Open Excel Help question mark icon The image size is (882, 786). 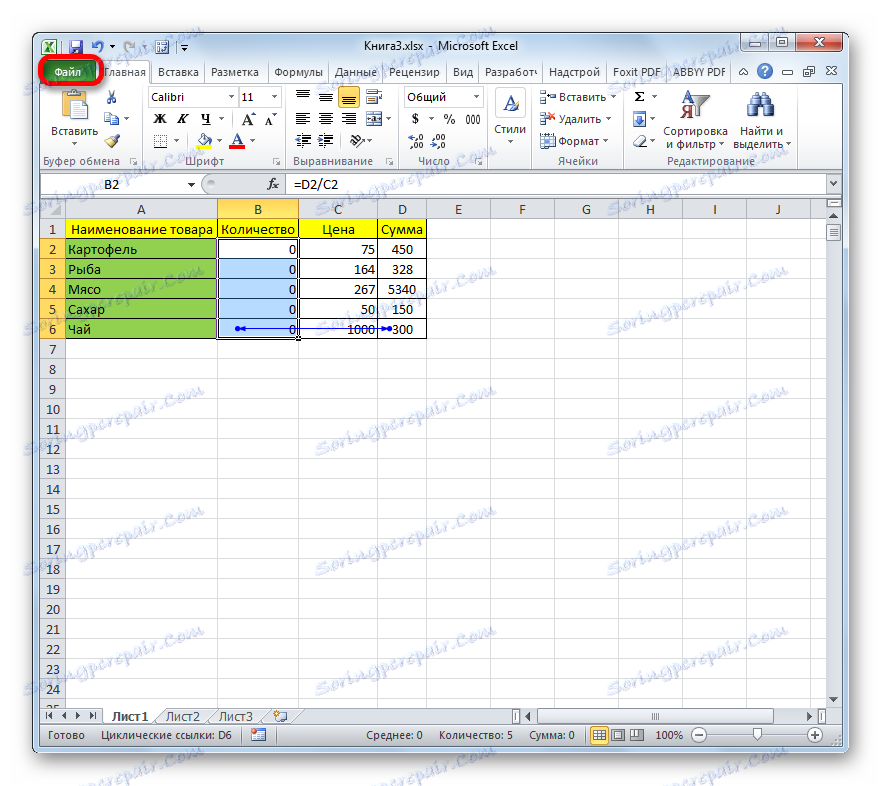click(764, 71)
